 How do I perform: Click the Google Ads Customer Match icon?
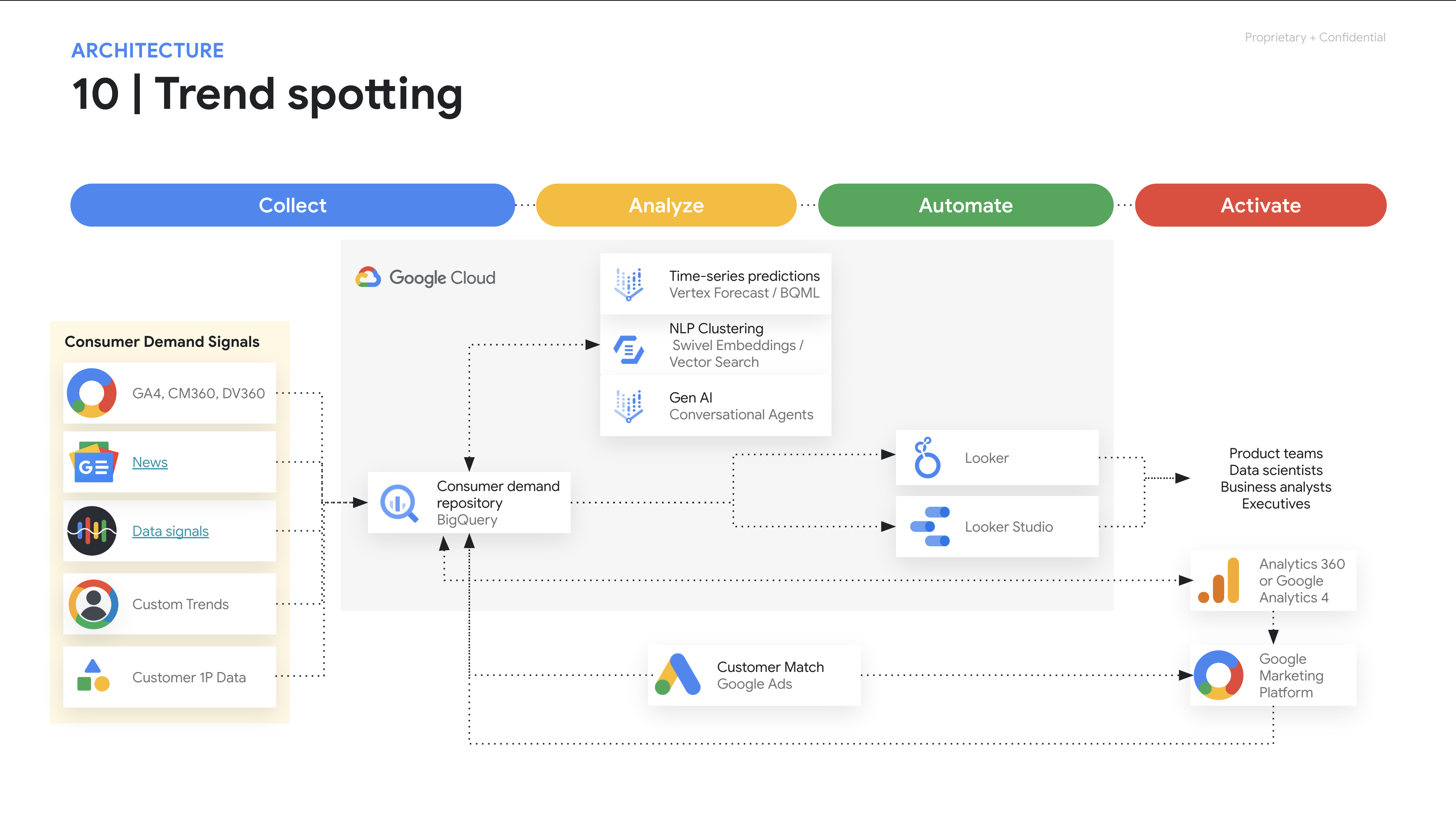[678, 675]
